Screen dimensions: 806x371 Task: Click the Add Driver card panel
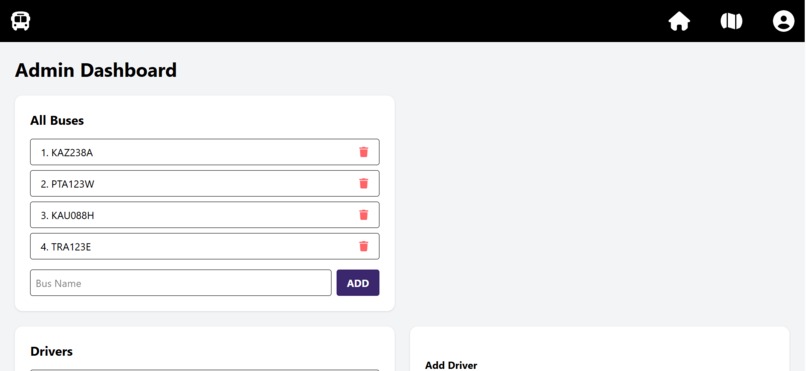coord(599,349)
